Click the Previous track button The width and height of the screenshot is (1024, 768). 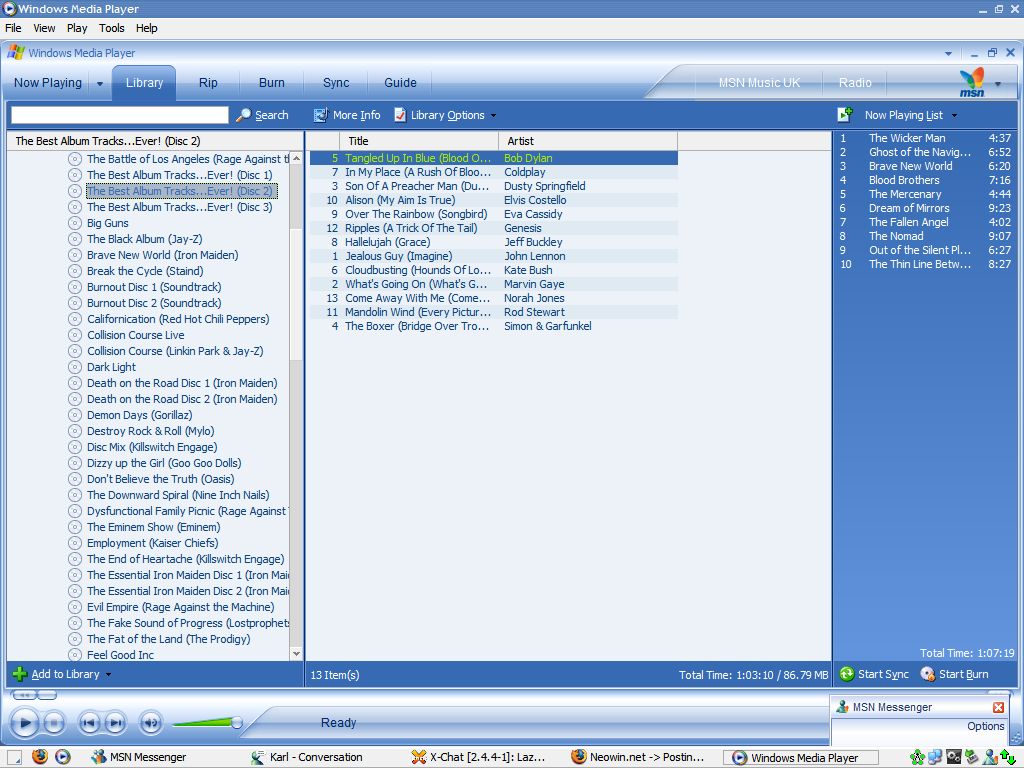click(89, 723)
